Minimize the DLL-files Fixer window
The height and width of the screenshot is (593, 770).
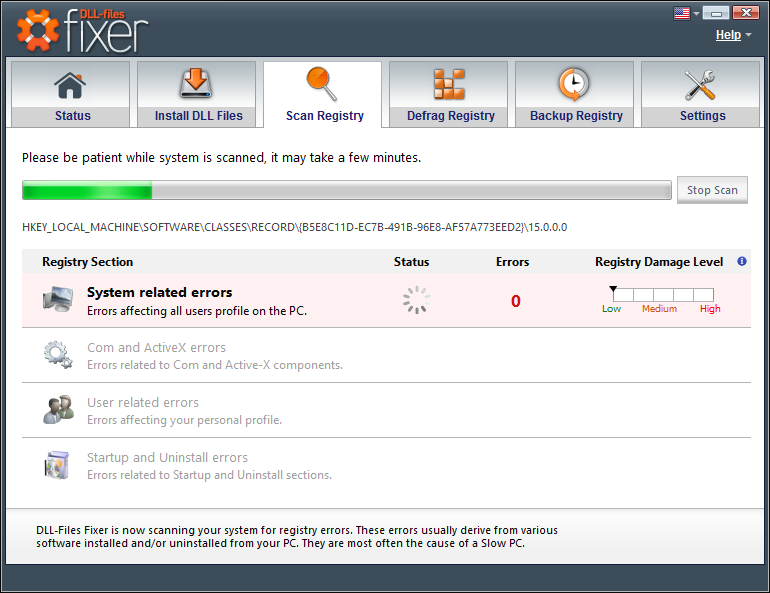click(716, 13)
